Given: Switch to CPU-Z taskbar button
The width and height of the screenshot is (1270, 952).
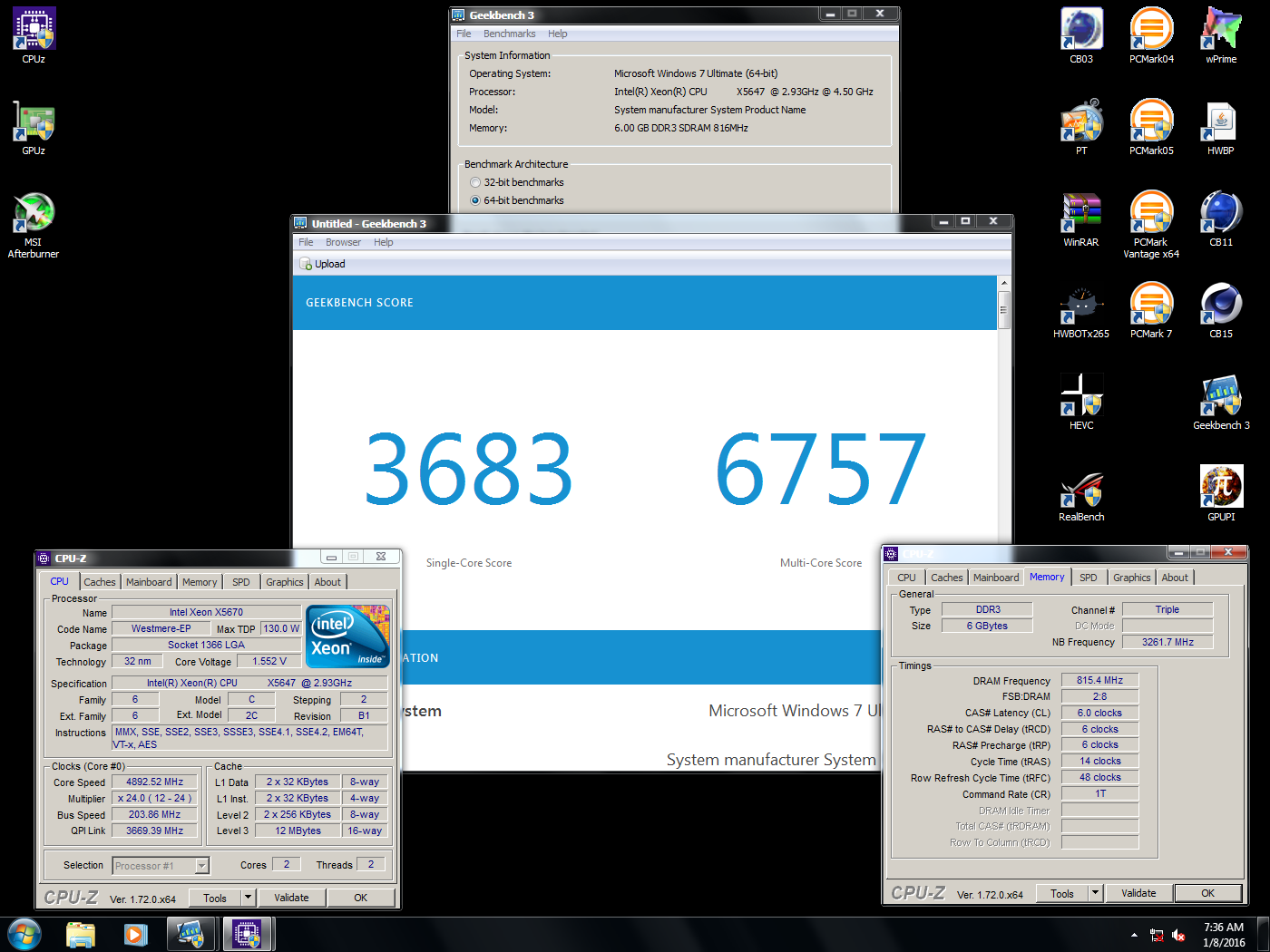Looking at the screenshot, I should click(x=247, y=934).
